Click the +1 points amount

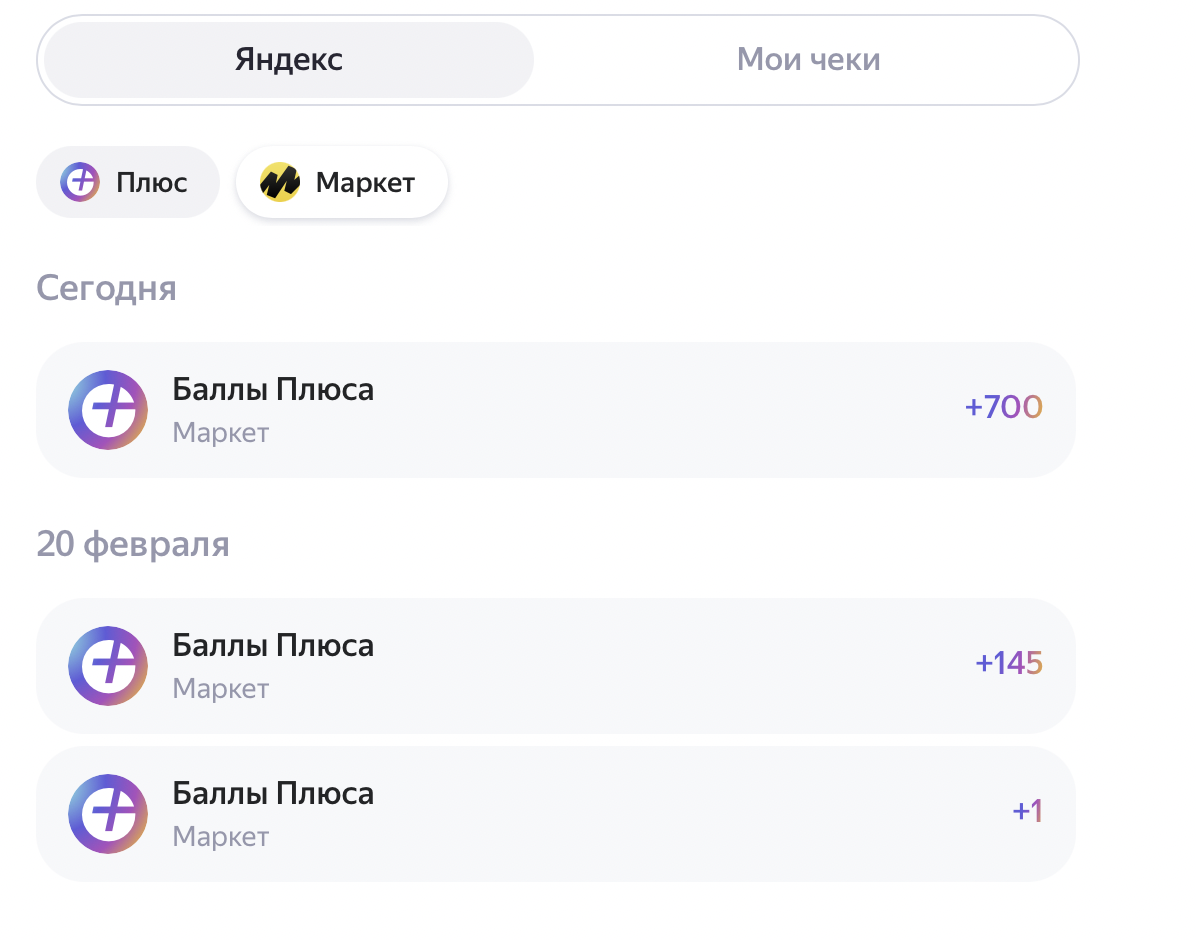(x=1027, y=811)
